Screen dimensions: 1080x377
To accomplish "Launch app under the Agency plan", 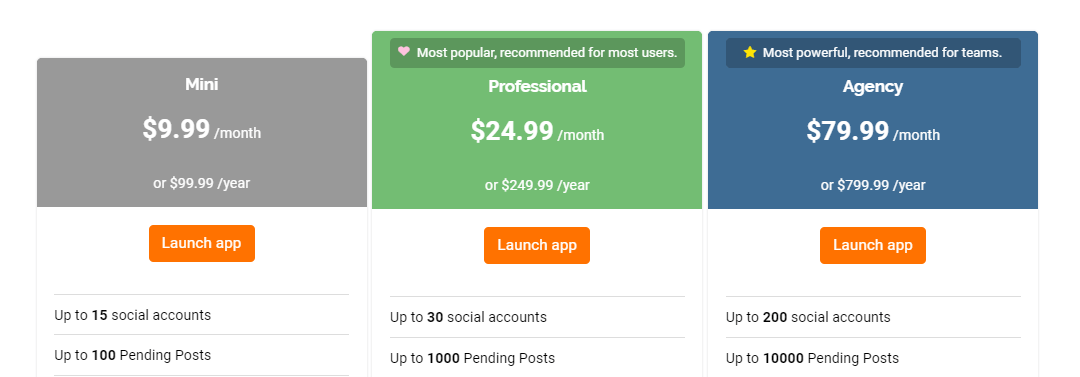I will tap(873, 245).
